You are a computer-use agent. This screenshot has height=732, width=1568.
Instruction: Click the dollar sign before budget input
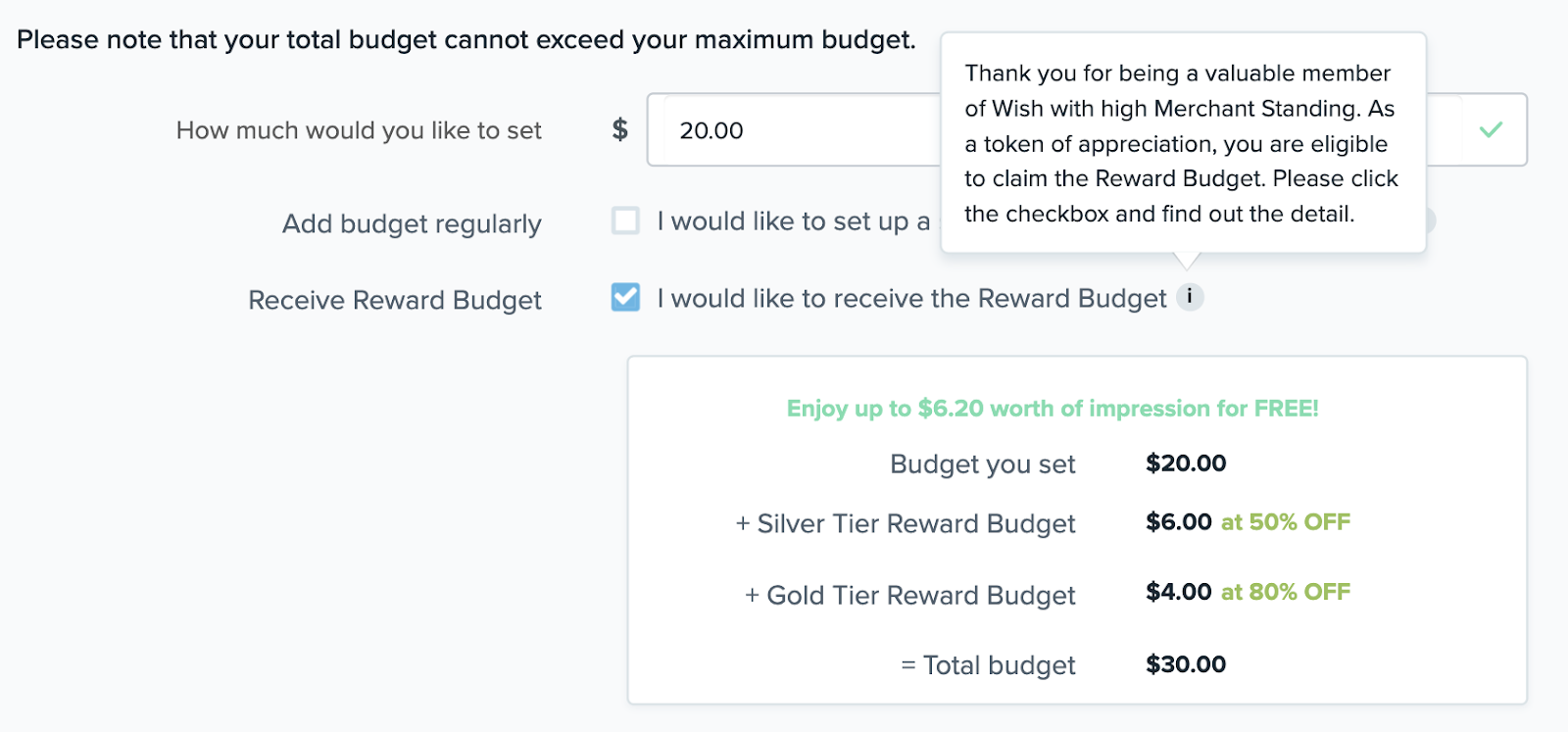[619, 129]
